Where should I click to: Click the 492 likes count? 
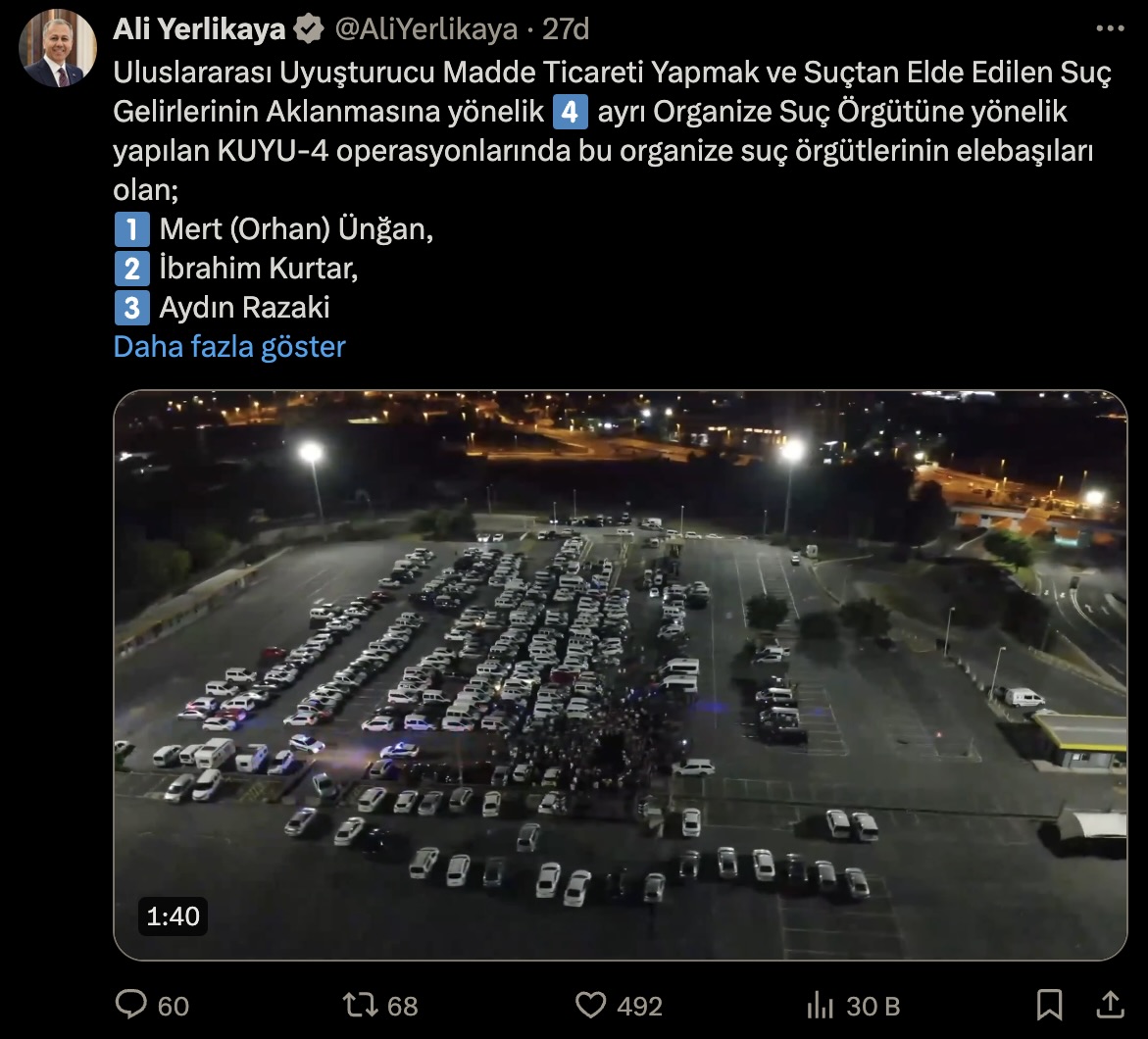(639, 1006)
